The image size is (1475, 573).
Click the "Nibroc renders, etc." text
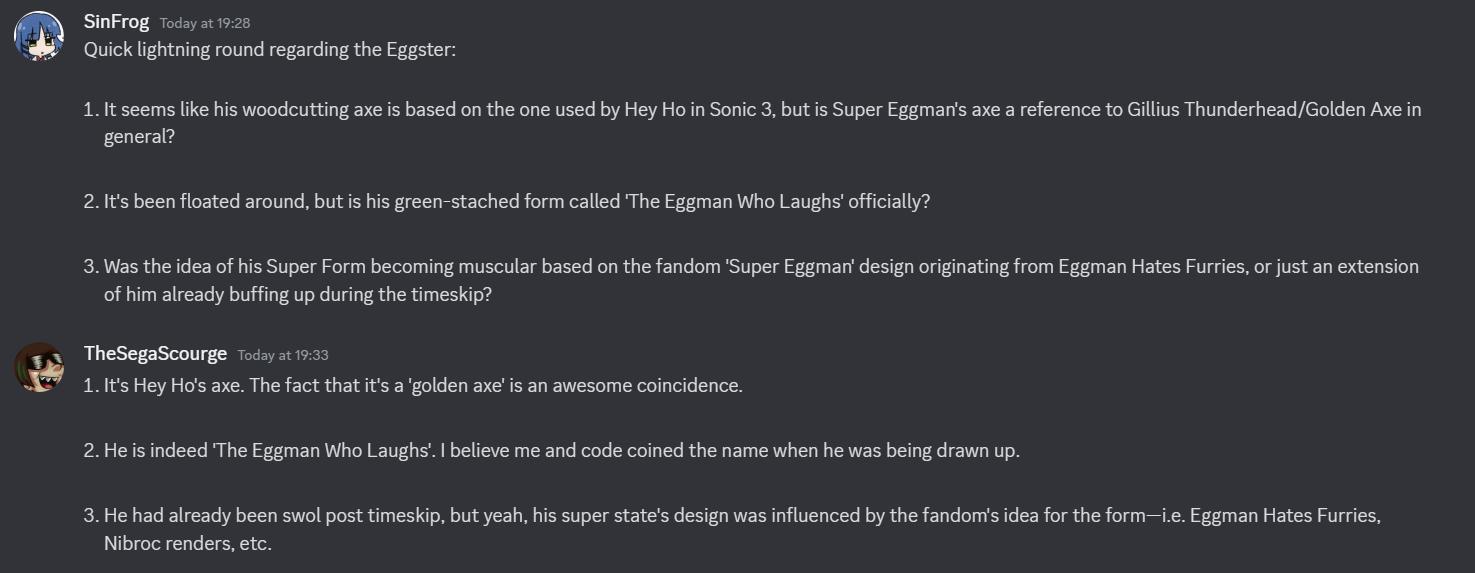point(188,544)
